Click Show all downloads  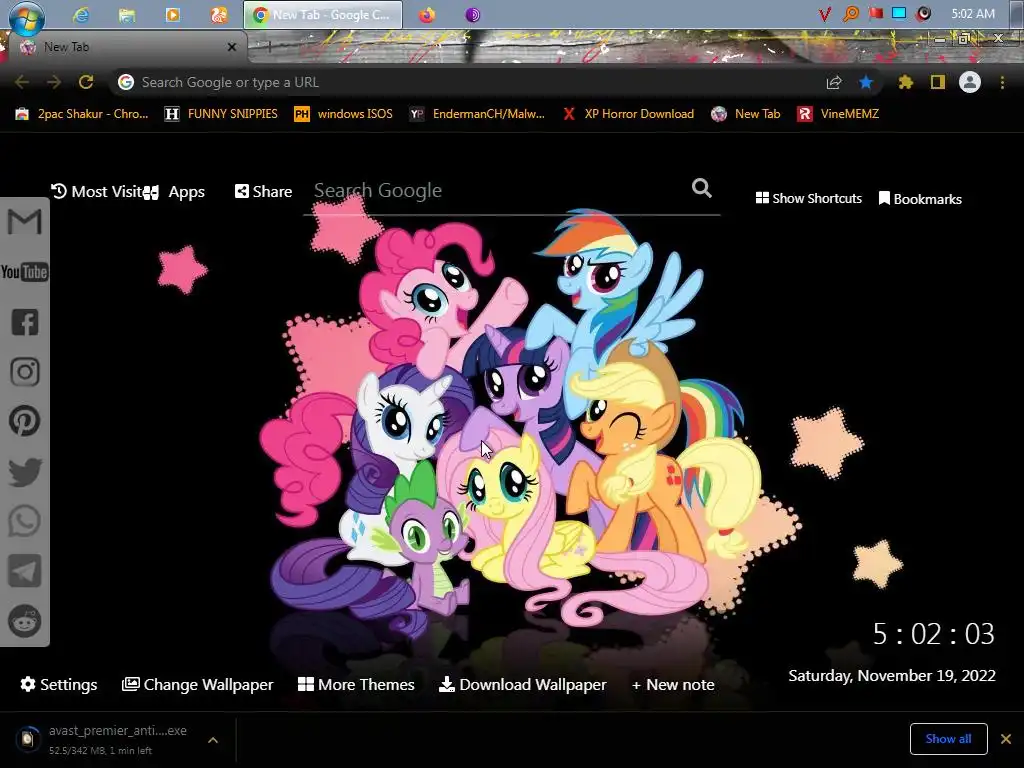tap(948, 739)
